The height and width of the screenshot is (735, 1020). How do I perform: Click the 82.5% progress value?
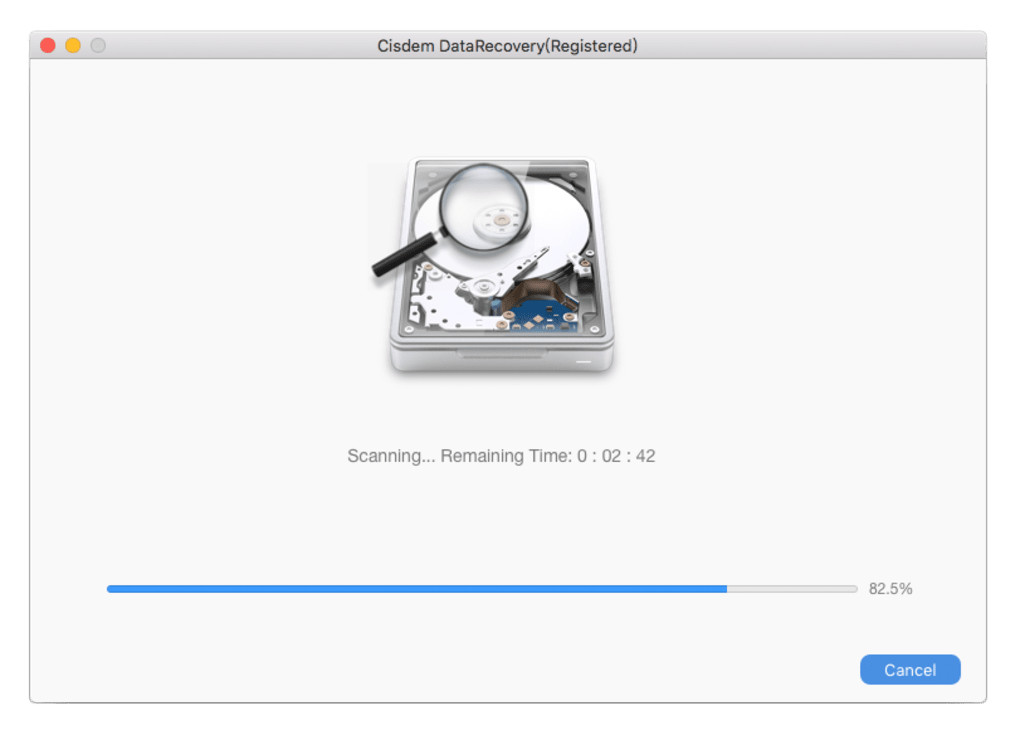pos(891,589)
